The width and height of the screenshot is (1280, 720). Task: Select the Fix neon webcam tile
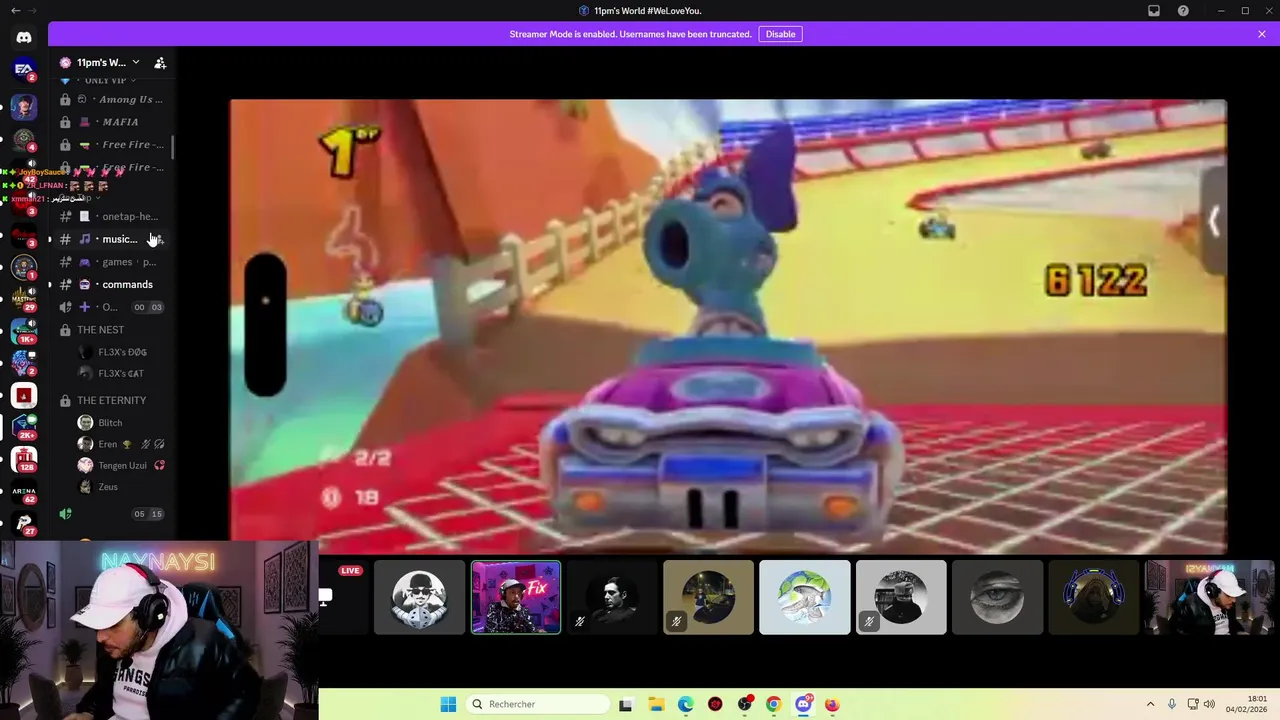[x=516, y=597]
